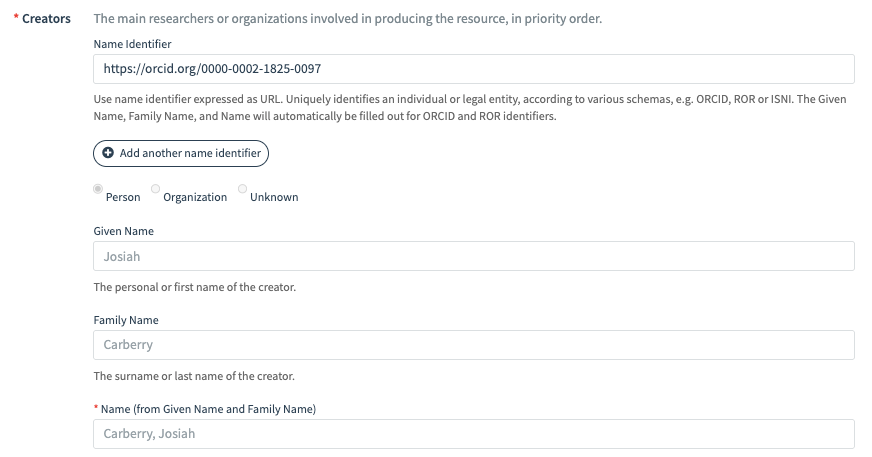872x457 pixels.
Task: Select the Person radio button
Action: [x=97, y=188]
